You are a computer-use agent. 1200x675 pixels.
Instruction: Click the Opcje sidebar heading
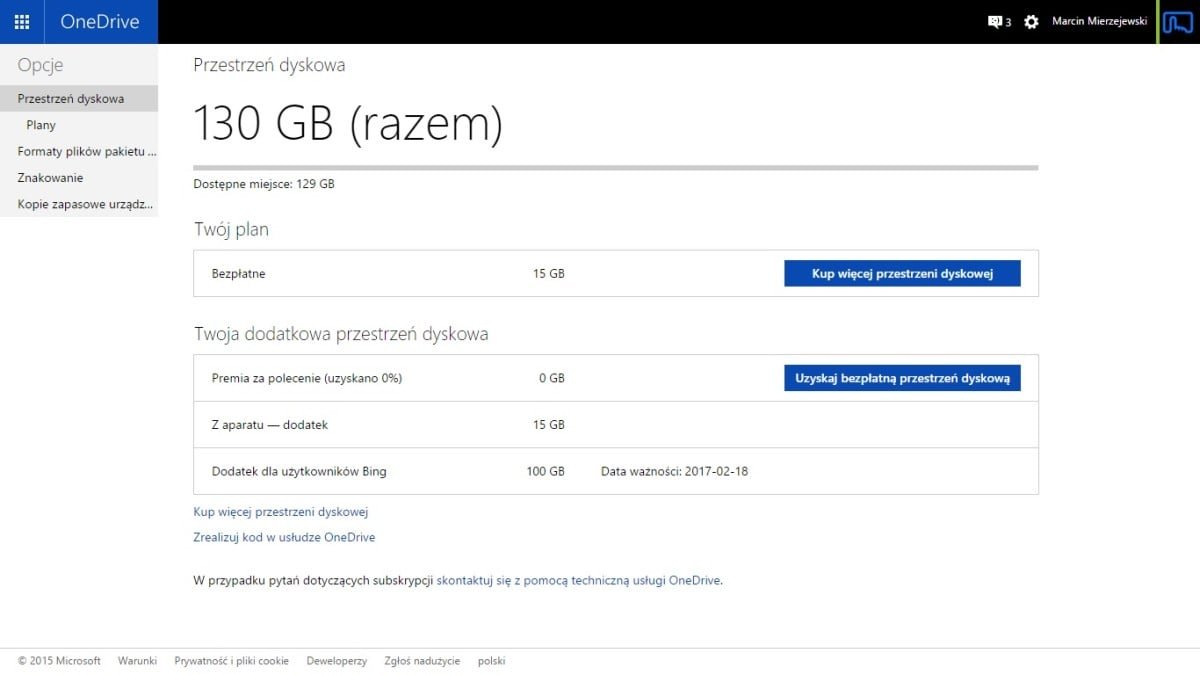click(x=40, y=65)
